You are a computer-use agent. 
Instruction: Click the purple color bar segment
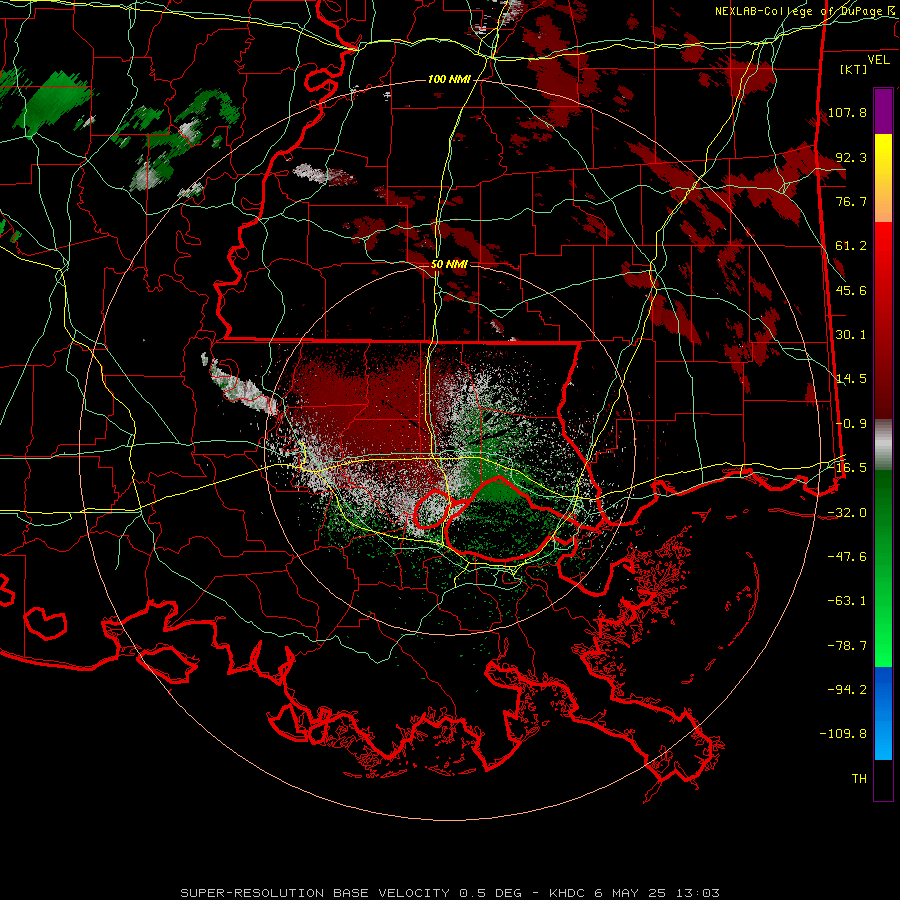(x=883, y=111)
